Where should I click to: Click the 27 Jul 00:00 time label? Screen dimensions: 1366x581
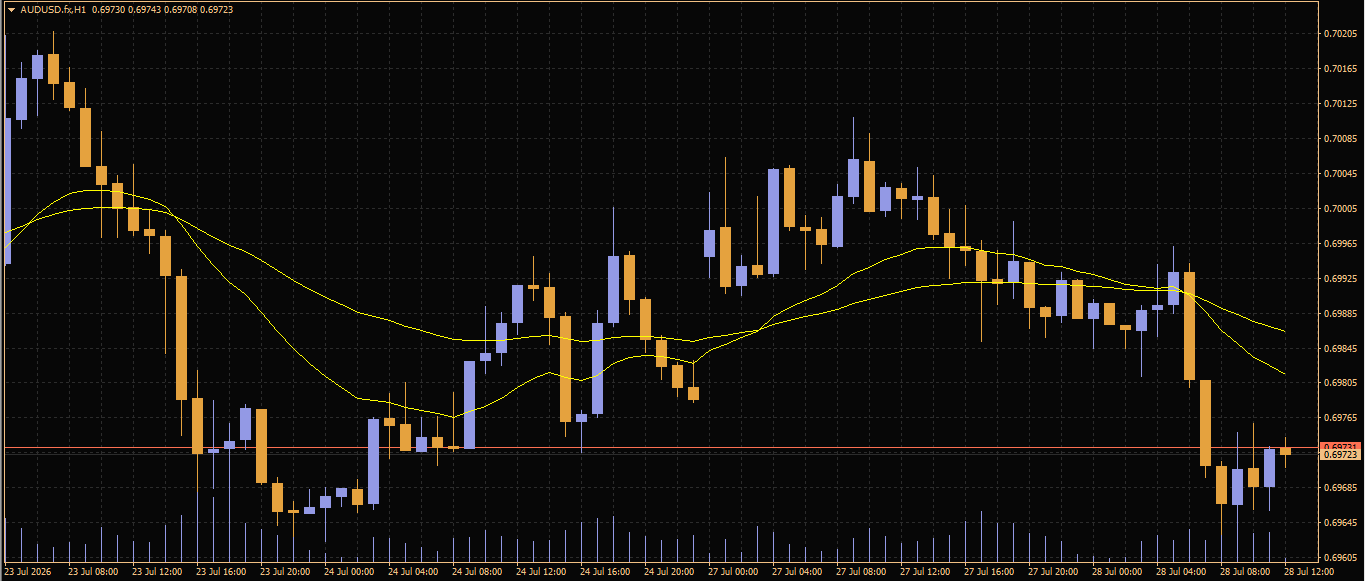[733, 572]
